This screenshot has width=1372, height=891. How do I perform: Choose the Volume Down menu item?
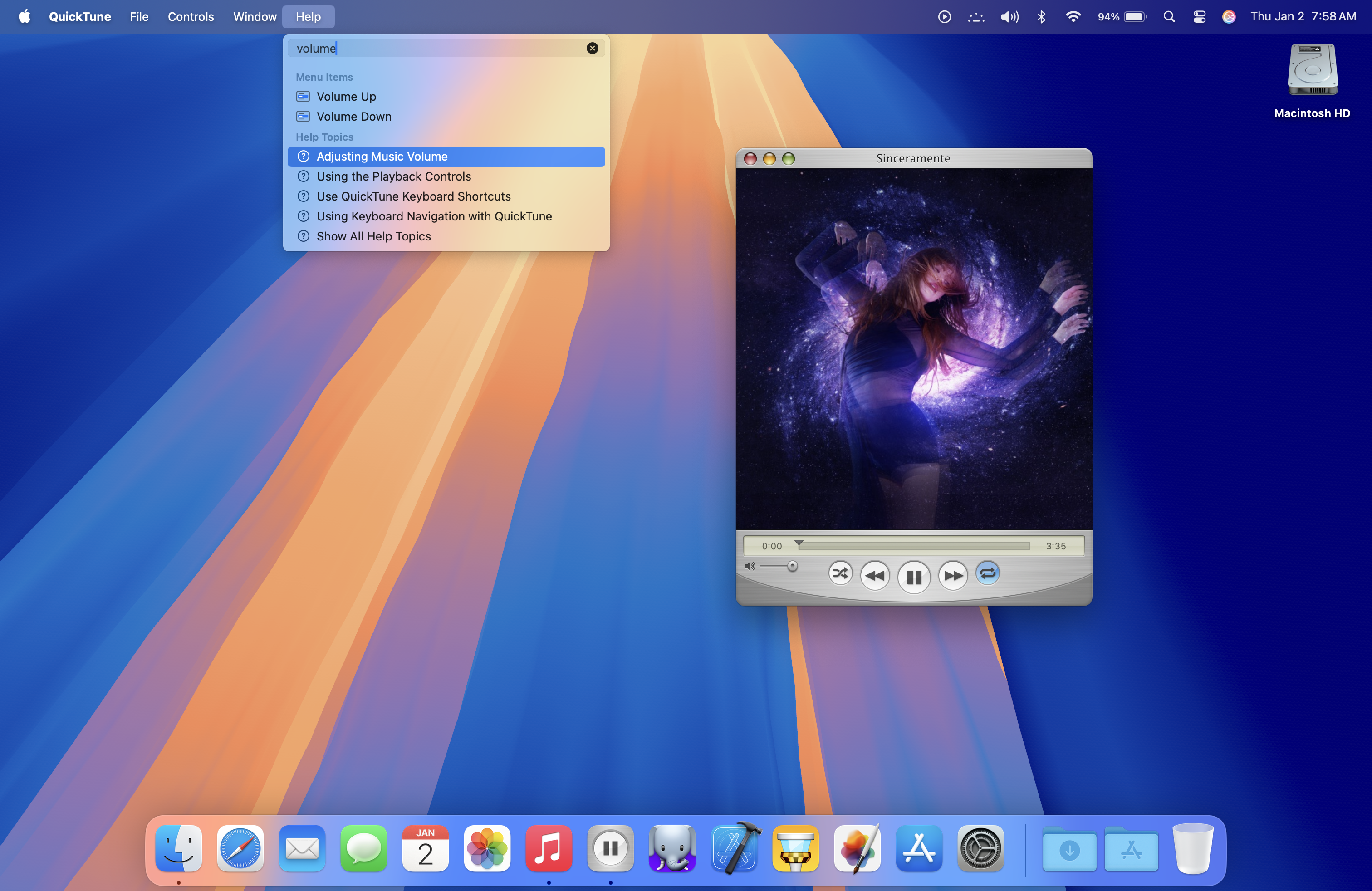(x=446, y=117)
